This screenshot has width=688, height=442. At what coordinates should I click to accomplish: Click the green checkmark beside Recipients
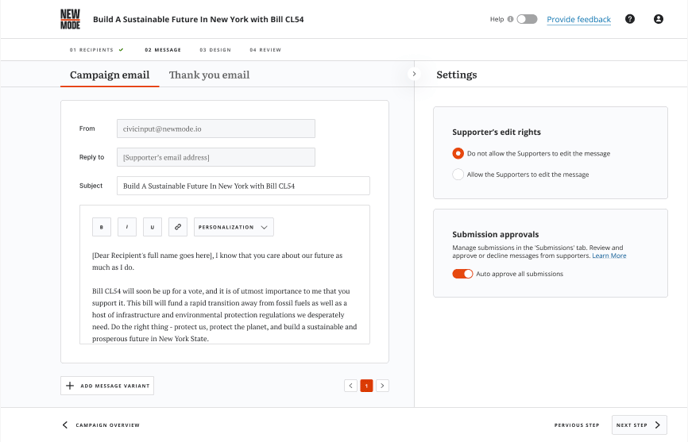point(121,50)
